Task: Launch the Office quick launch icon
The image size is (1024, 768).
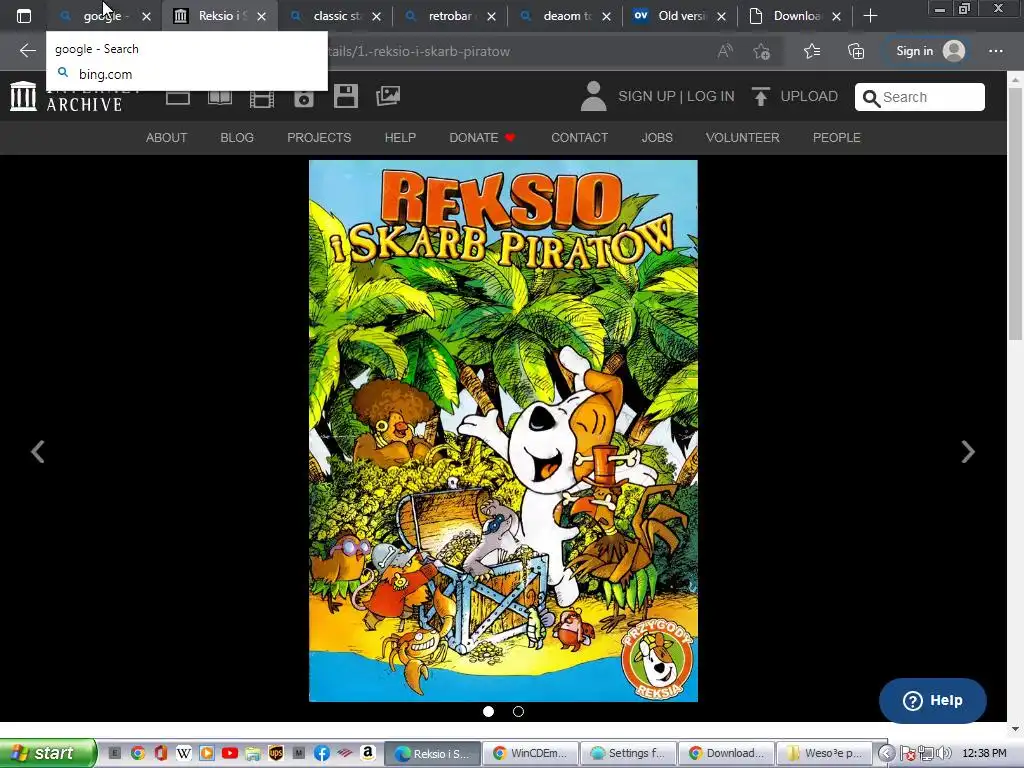Action: 161,753
